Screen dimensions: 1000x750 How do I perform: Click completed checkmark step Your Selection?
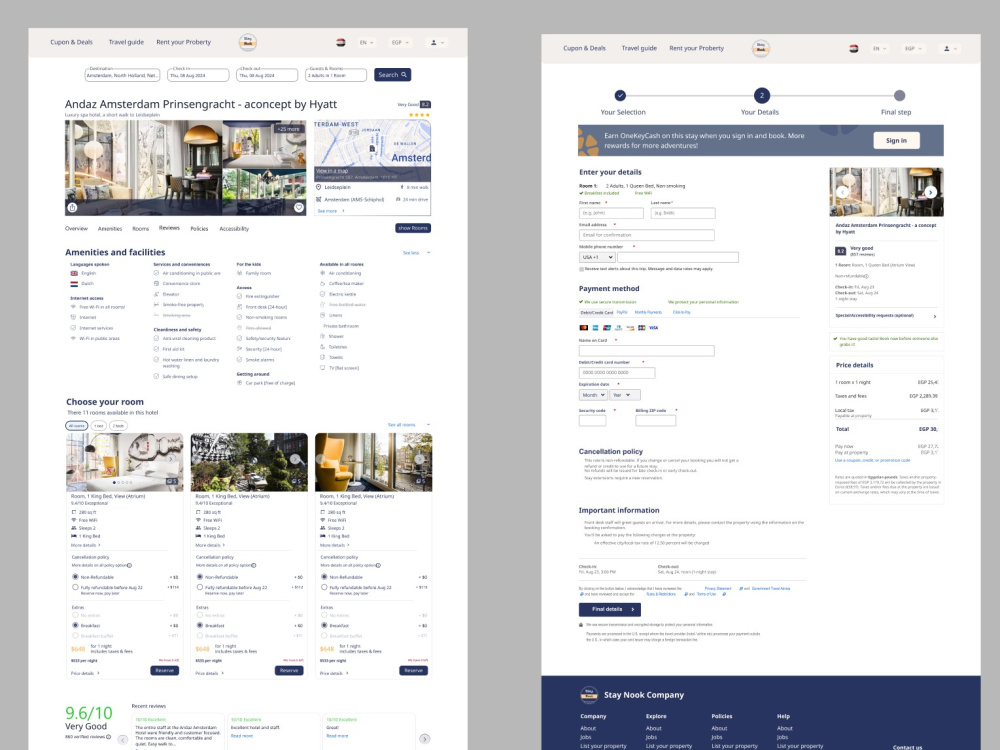[620, 96]
